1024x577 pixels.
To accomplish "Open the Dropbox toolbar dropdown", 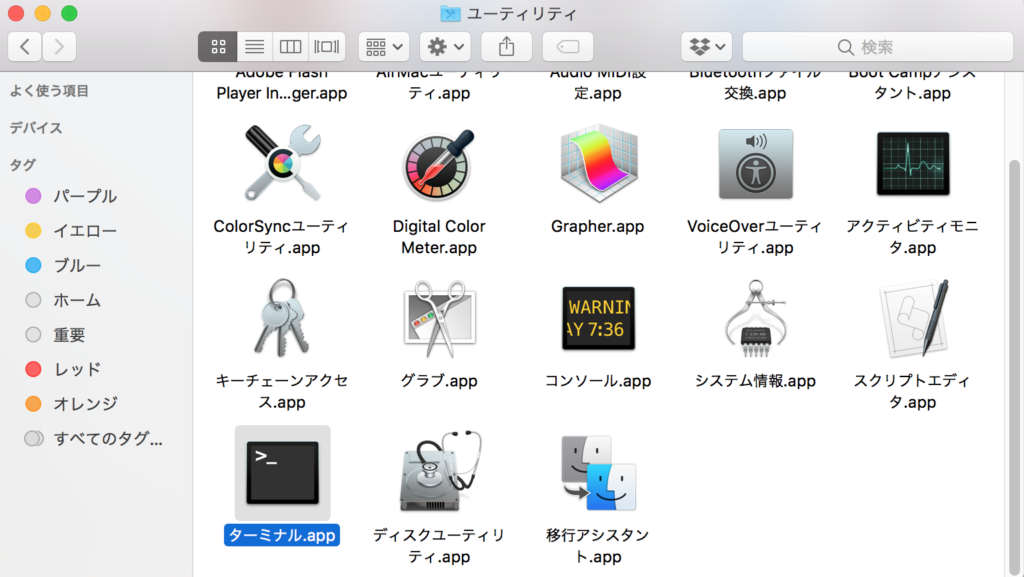I will click(x=707, y=46).
